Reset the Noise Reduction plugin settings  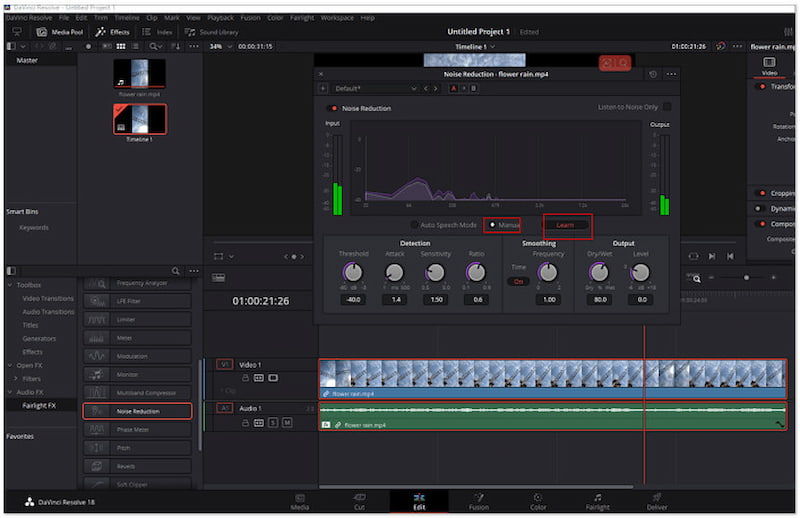(653, 74)
